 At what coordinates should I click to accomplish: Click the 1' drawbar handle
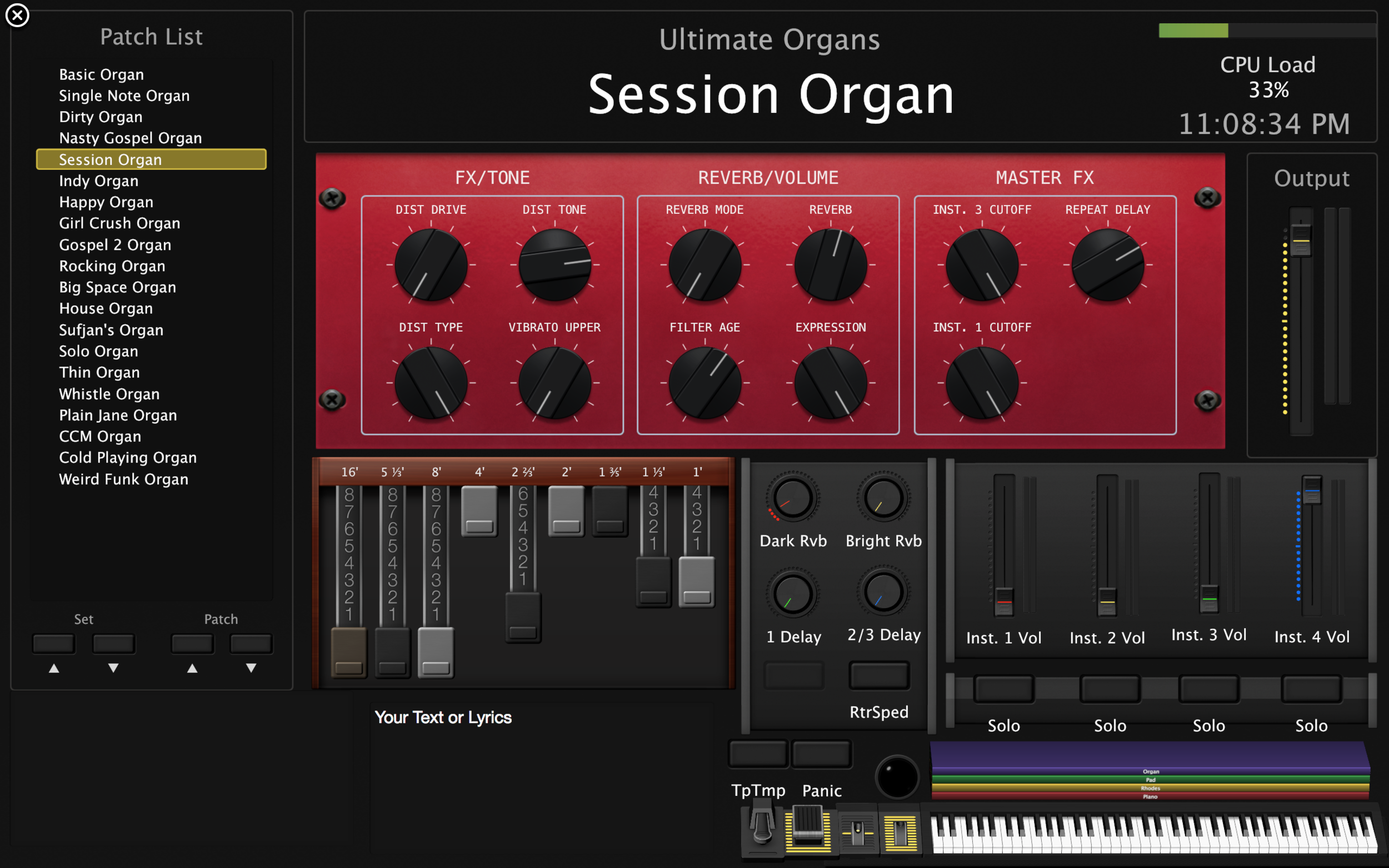(x=697, y=581)
